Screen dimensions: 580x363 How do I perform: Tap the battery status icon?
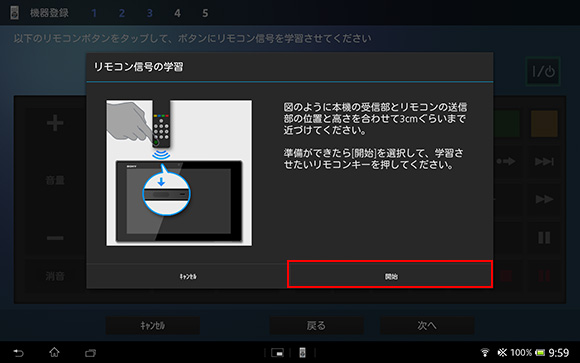540,353
